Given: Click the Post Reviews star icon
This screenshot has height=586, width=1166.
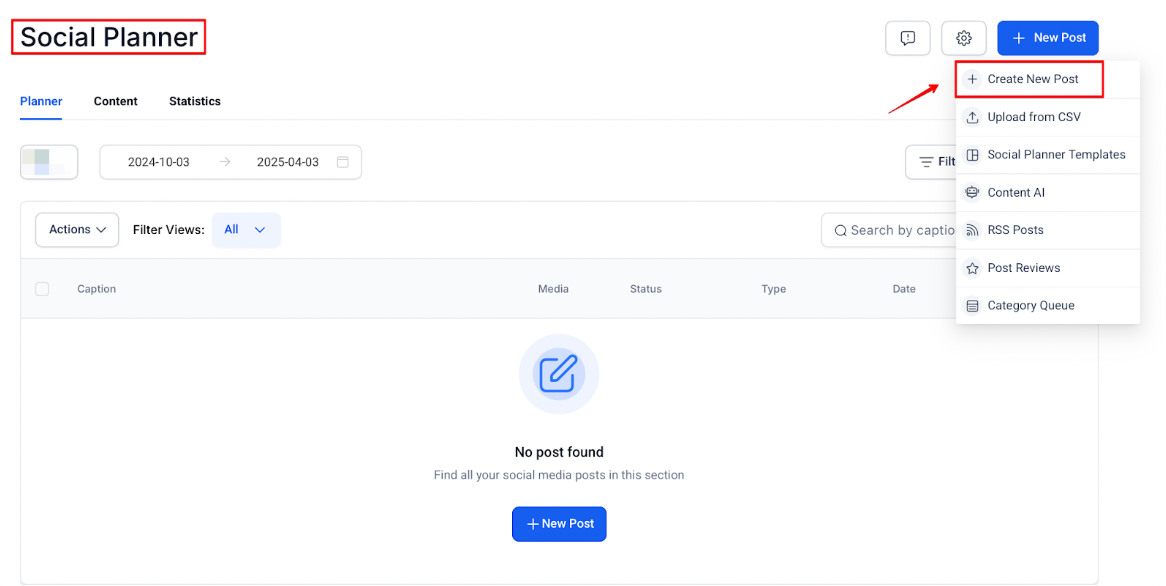Looking at the screenshot, I should 972,268.
